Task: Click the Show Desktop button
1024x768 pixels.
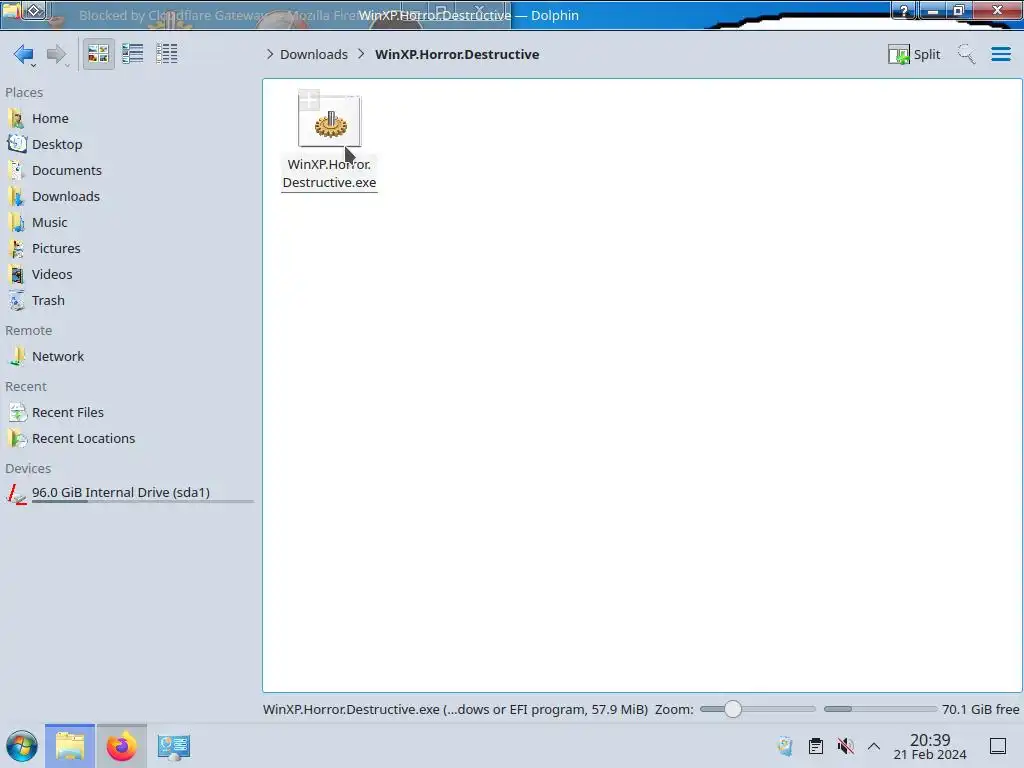Action: 998,746
